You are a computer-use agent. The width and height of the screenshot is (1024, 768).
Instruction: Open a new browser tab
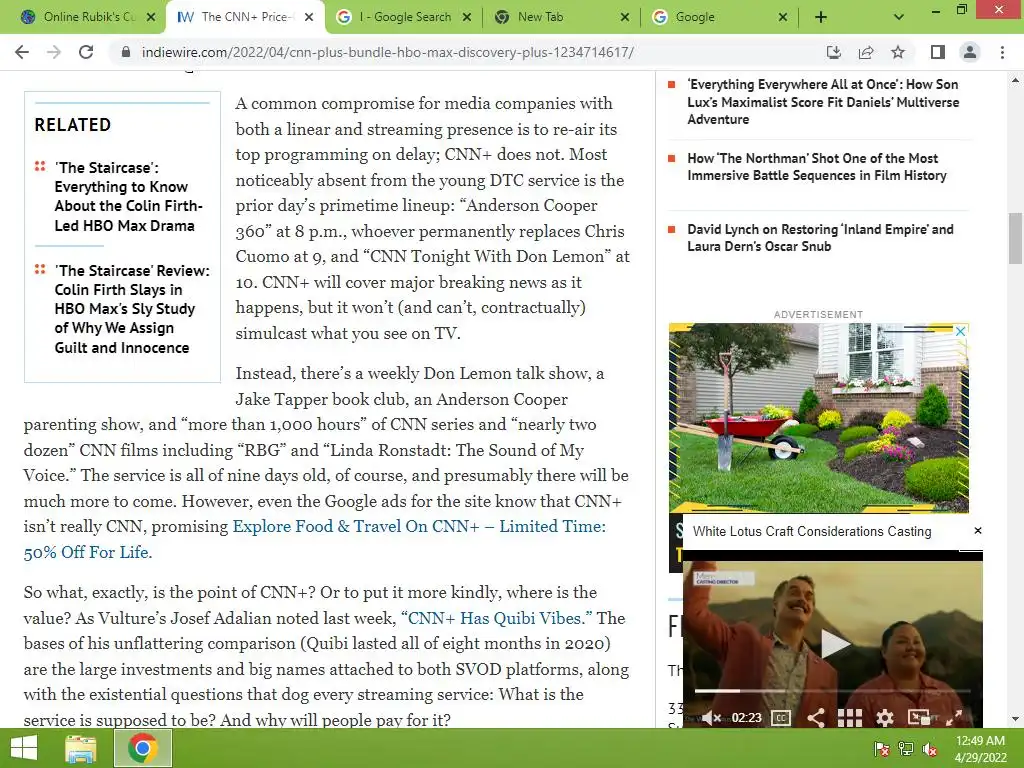(821, 17)
